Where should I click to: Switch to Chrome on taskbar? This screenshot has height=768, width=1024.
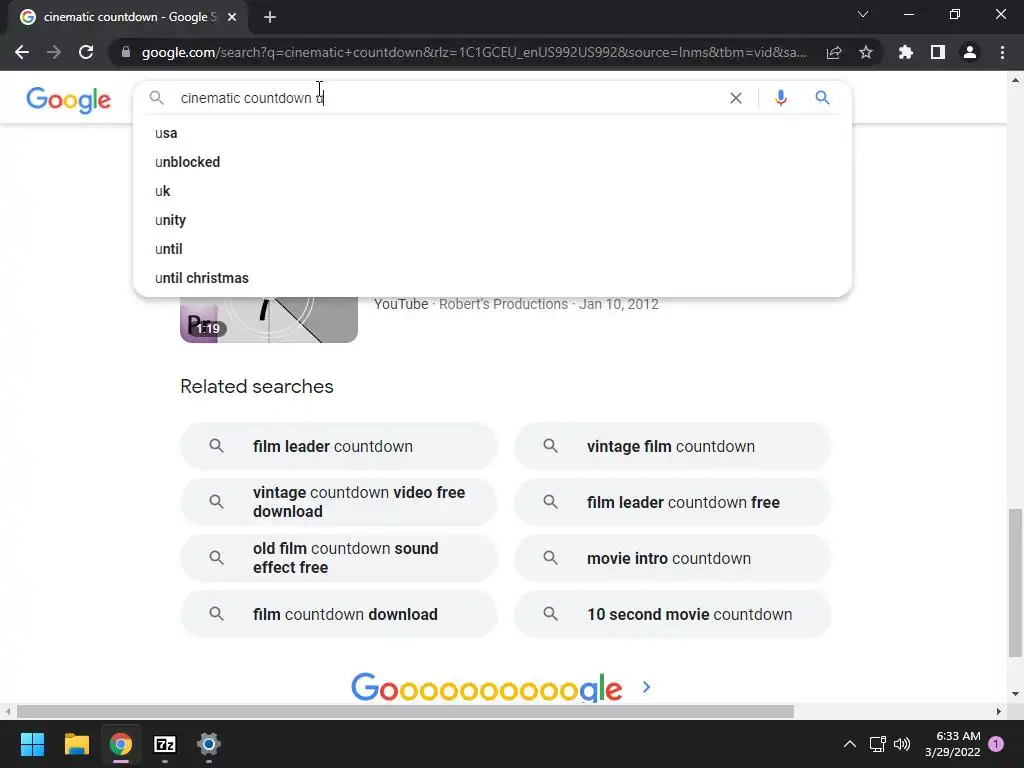point(121,744)
